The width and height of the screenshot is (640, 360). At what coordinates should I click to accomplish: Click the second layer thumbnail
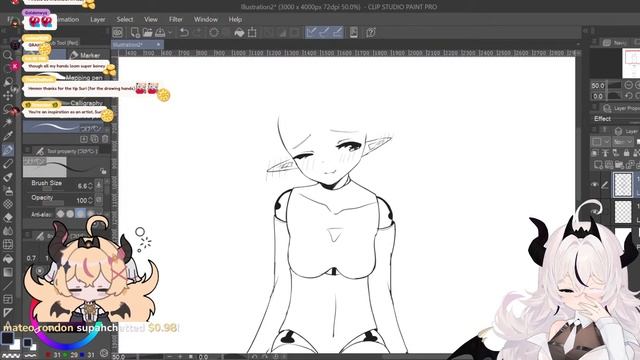[623, 213]
